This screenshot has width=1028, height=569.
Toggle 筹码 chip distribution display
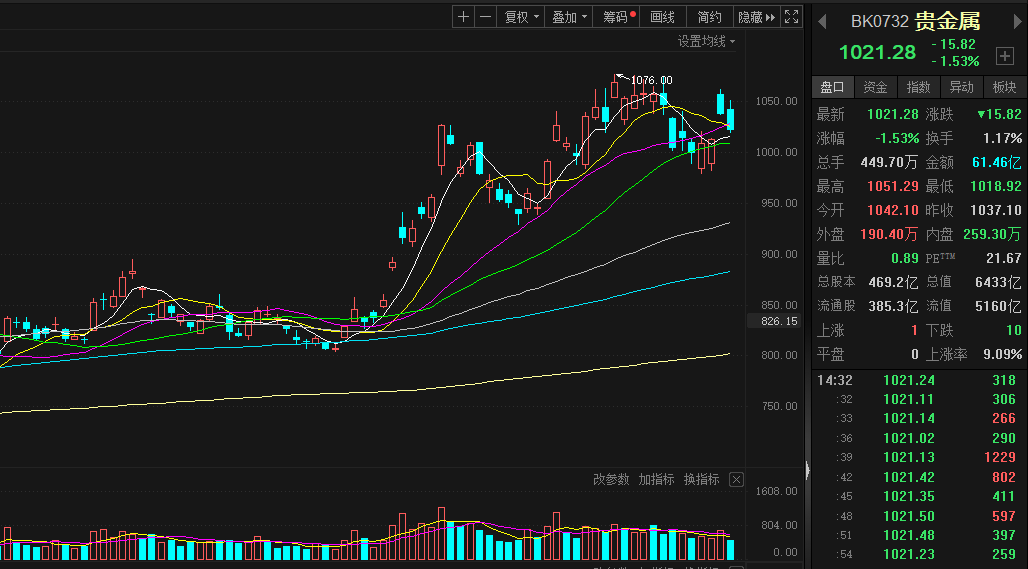(x=619, y=17)
